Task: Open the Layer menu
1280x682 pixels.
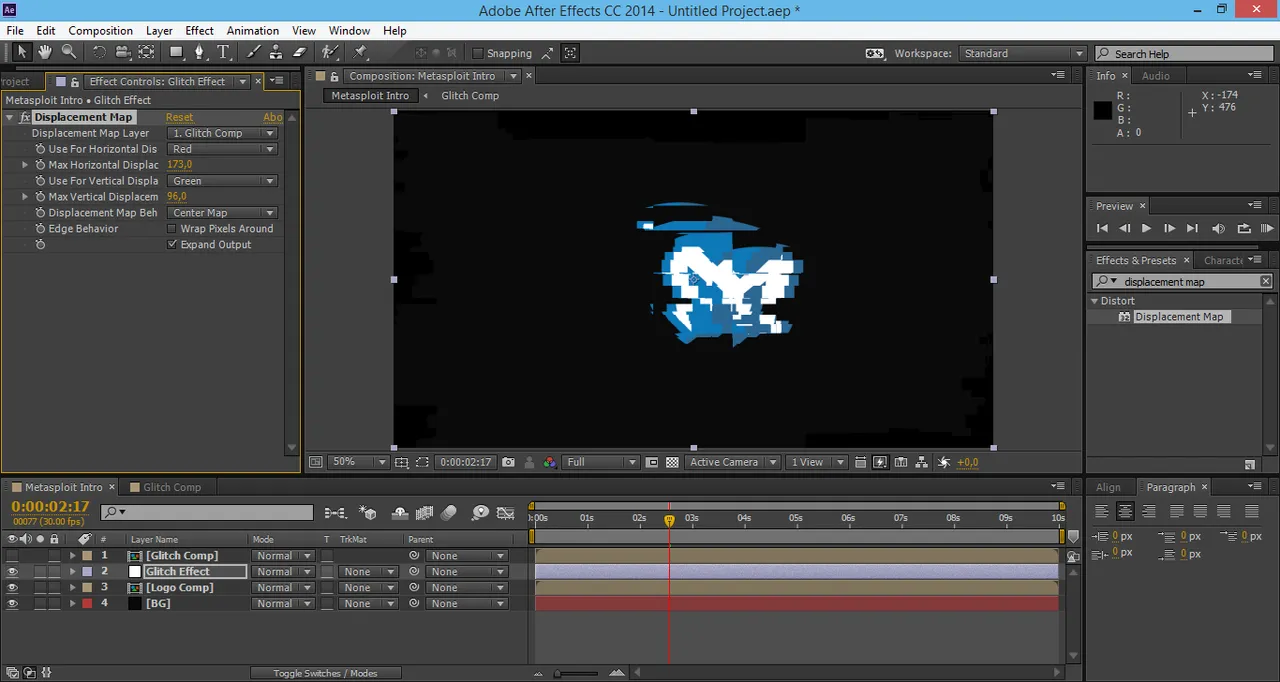Action: coord(159,31)
